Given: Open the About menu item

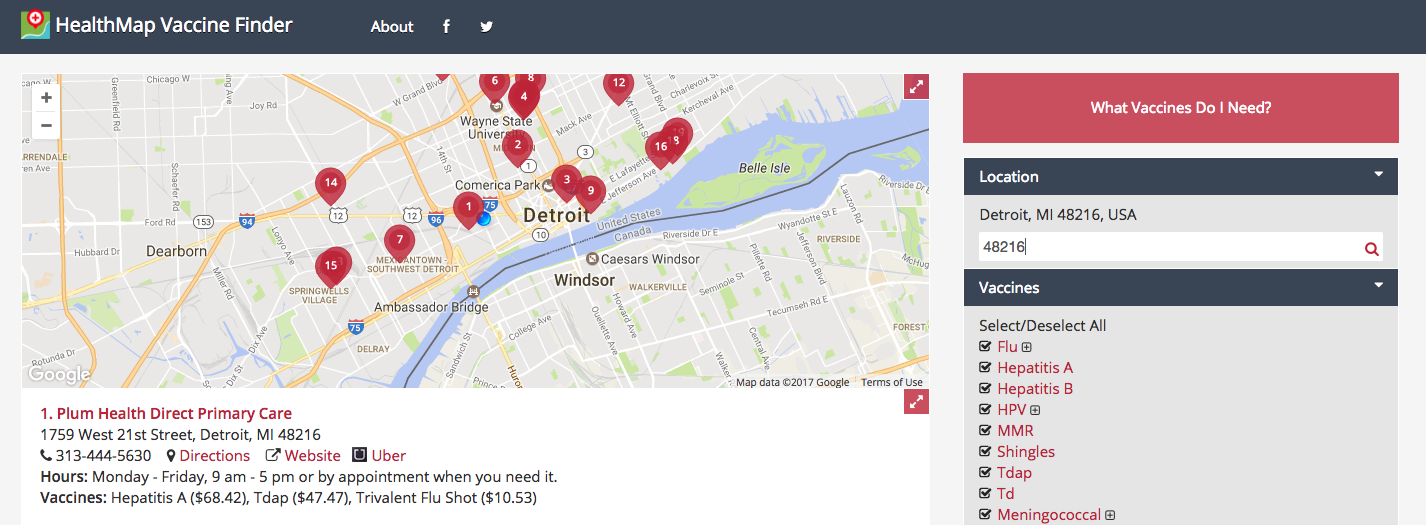Looking at the screenshot, I should (x=392, y=27).
